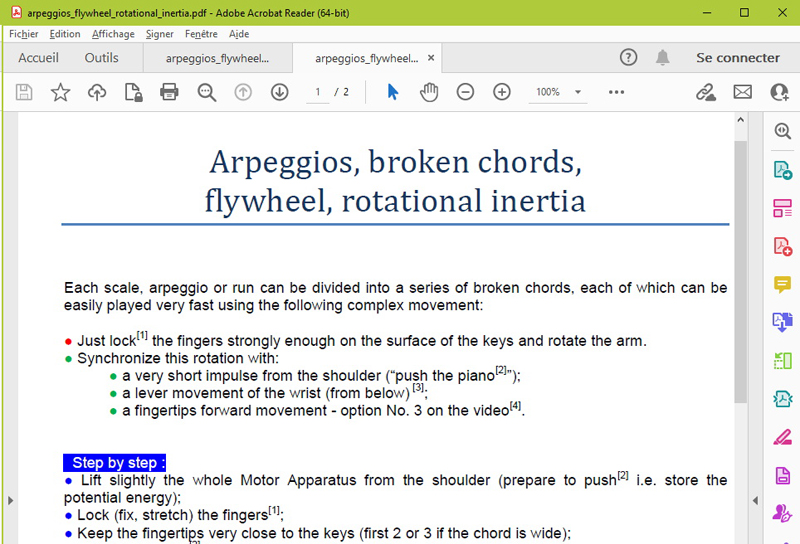Go to the next page arrow
This screenshot has height=544, width=800.
tap(279, 92)
